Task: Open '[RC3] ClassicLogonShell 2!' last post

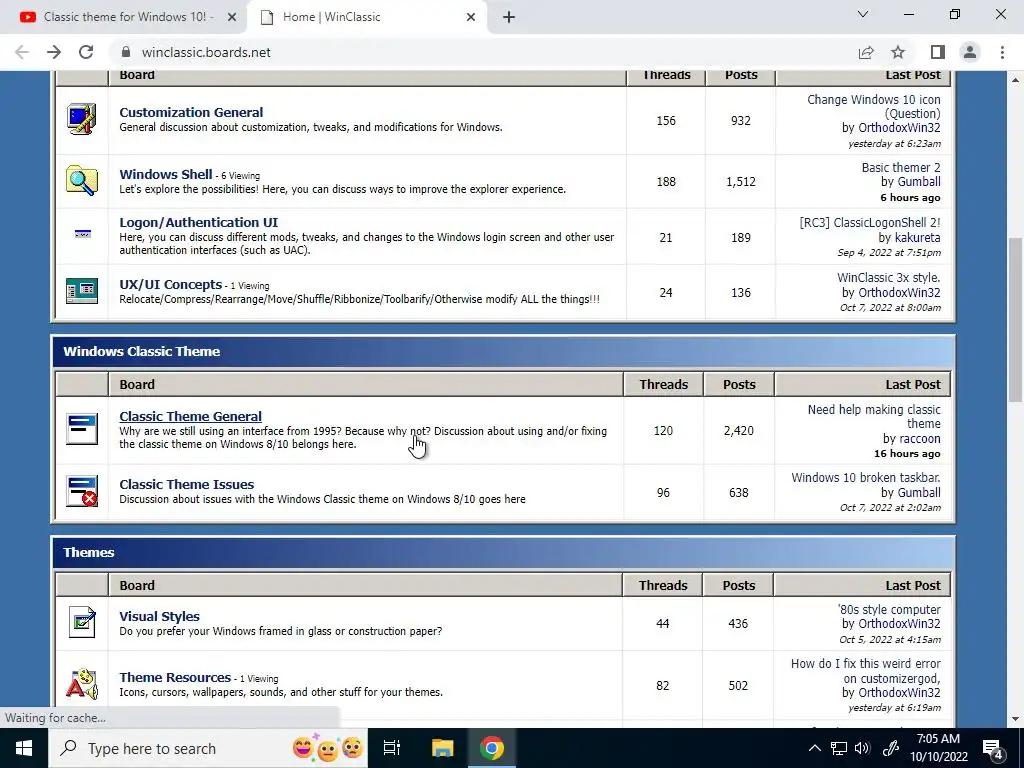Action: tap(870, 222)
